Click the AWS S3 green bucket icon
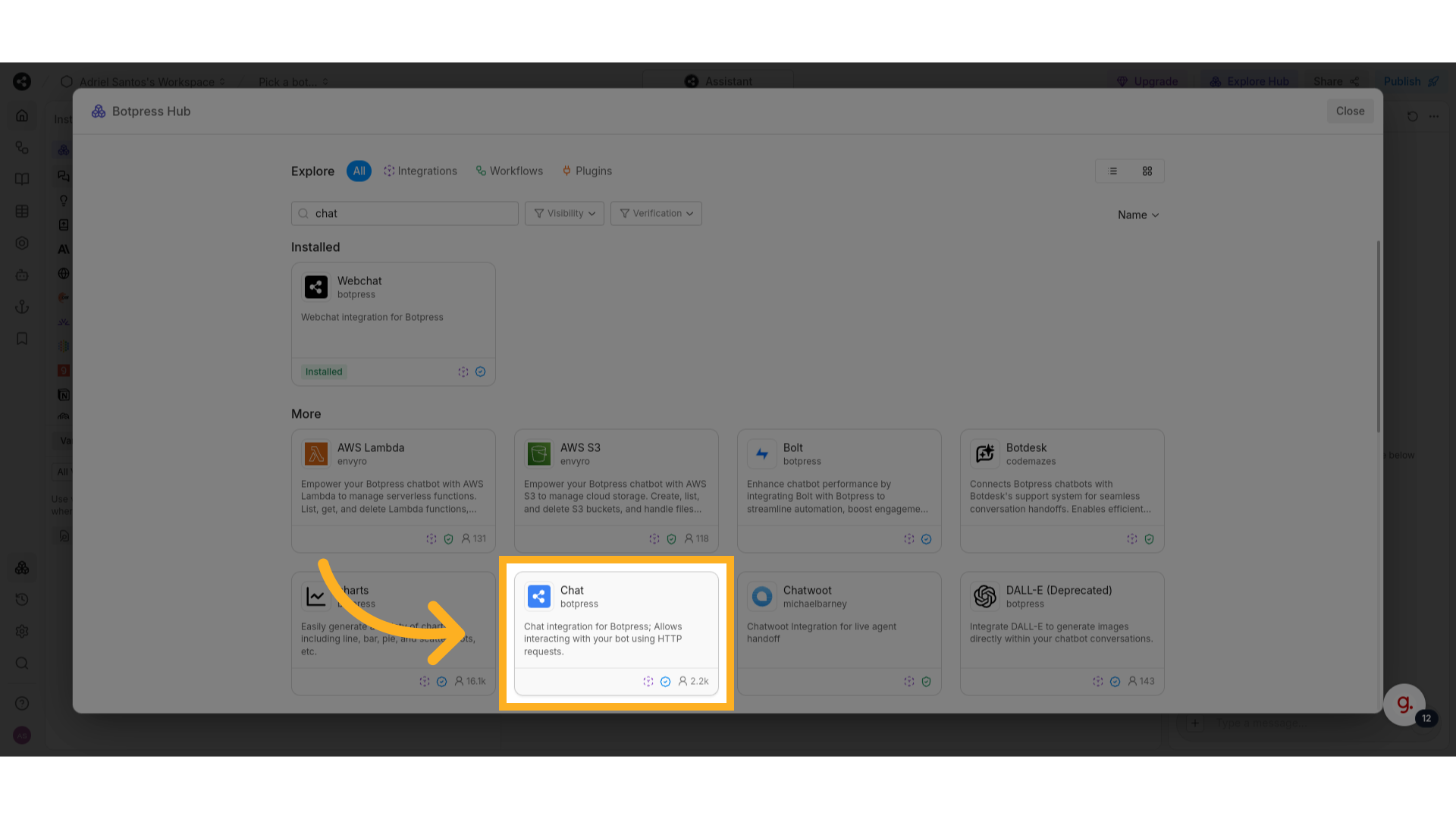The image size is (1456, 819). [x=538, y=453]
